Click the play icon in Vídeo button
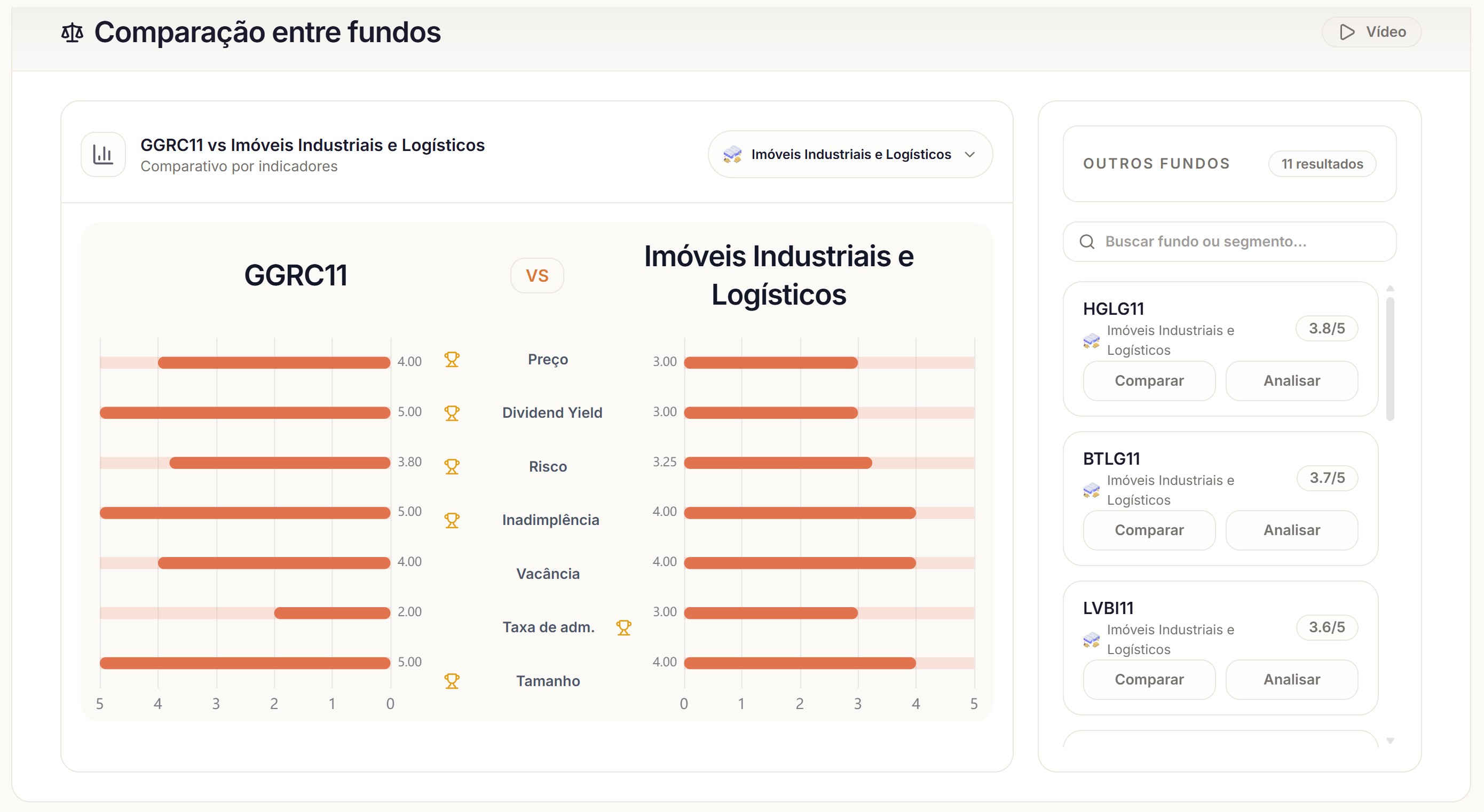The height and width of the screenshot is (812, 1484). [1347, 32]
